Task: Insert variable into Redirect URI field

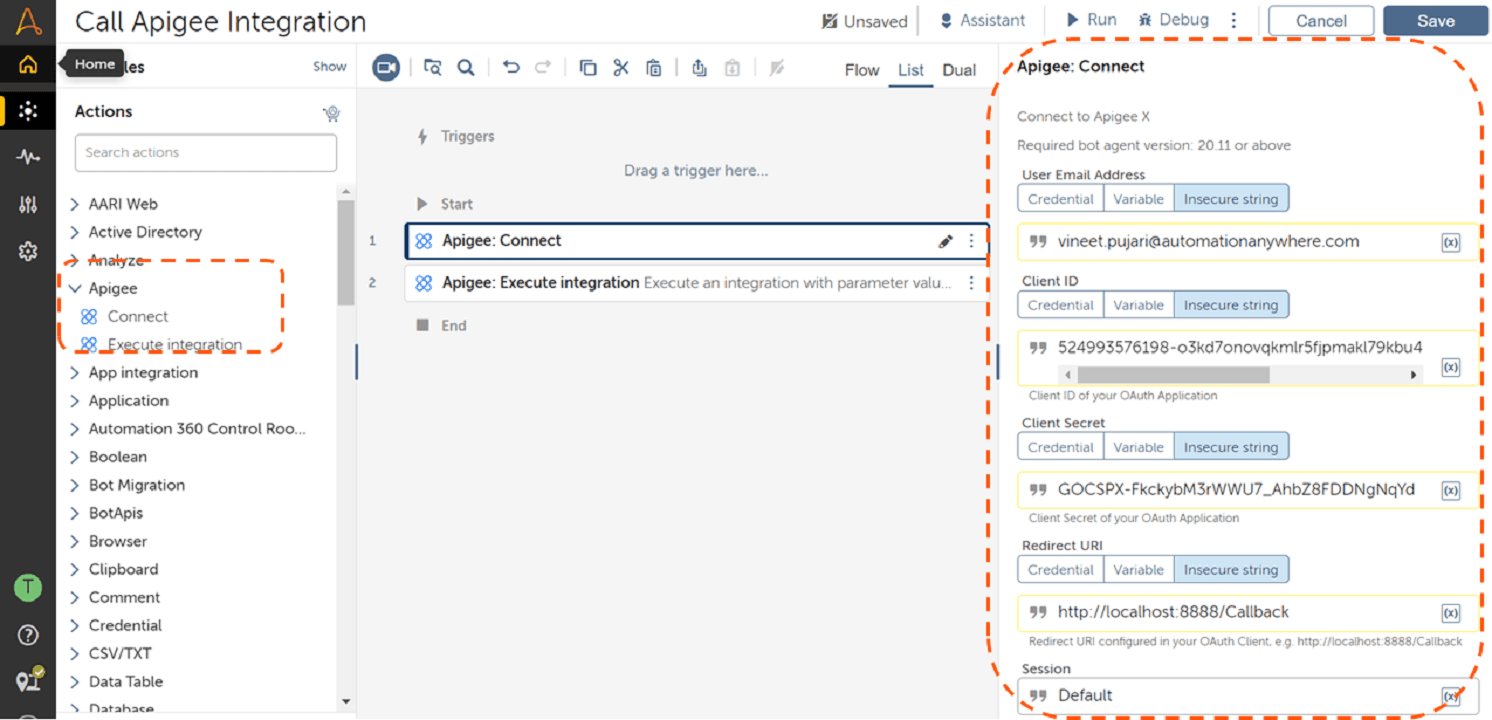Action: pos(1450,613)
